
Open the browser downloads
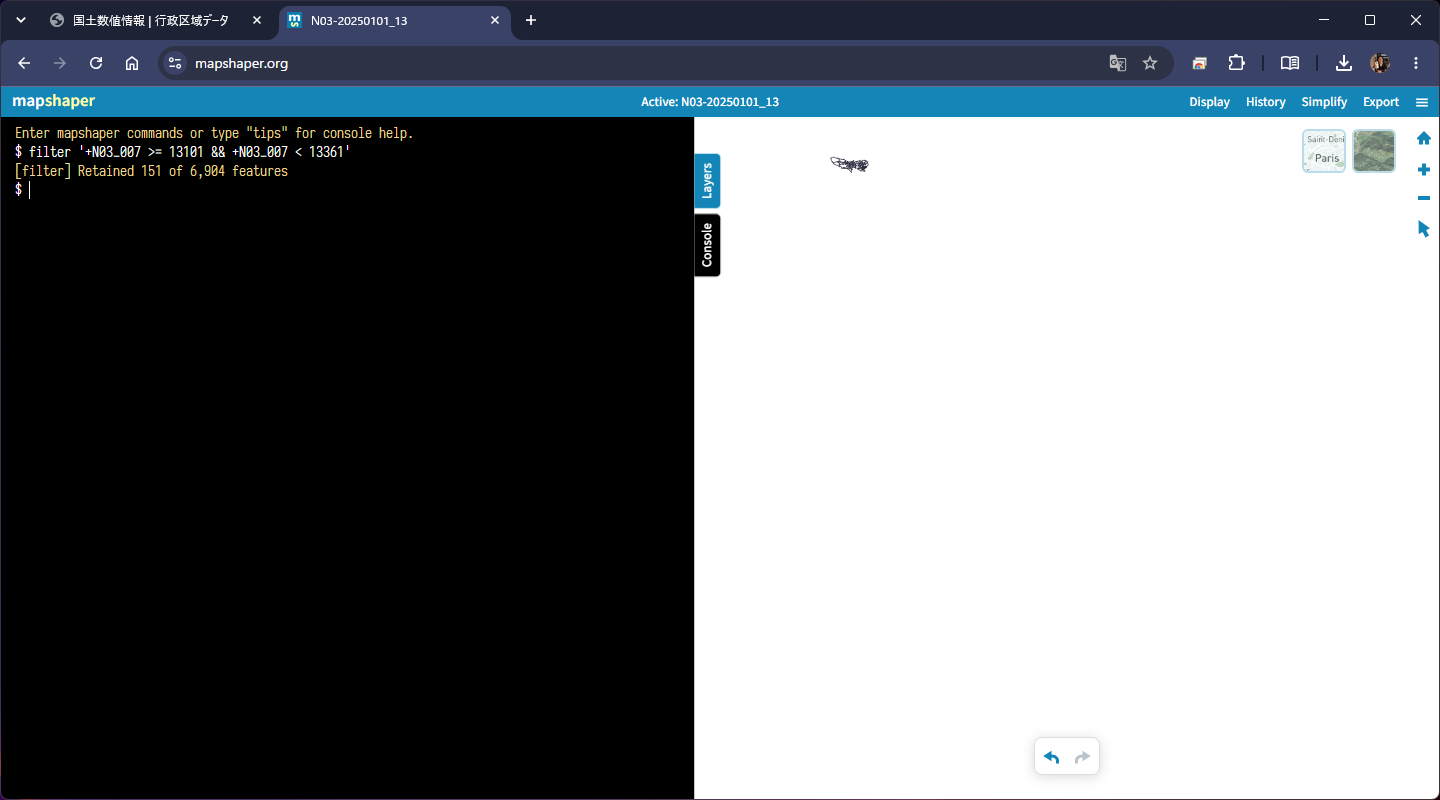tap(1344, 63)
